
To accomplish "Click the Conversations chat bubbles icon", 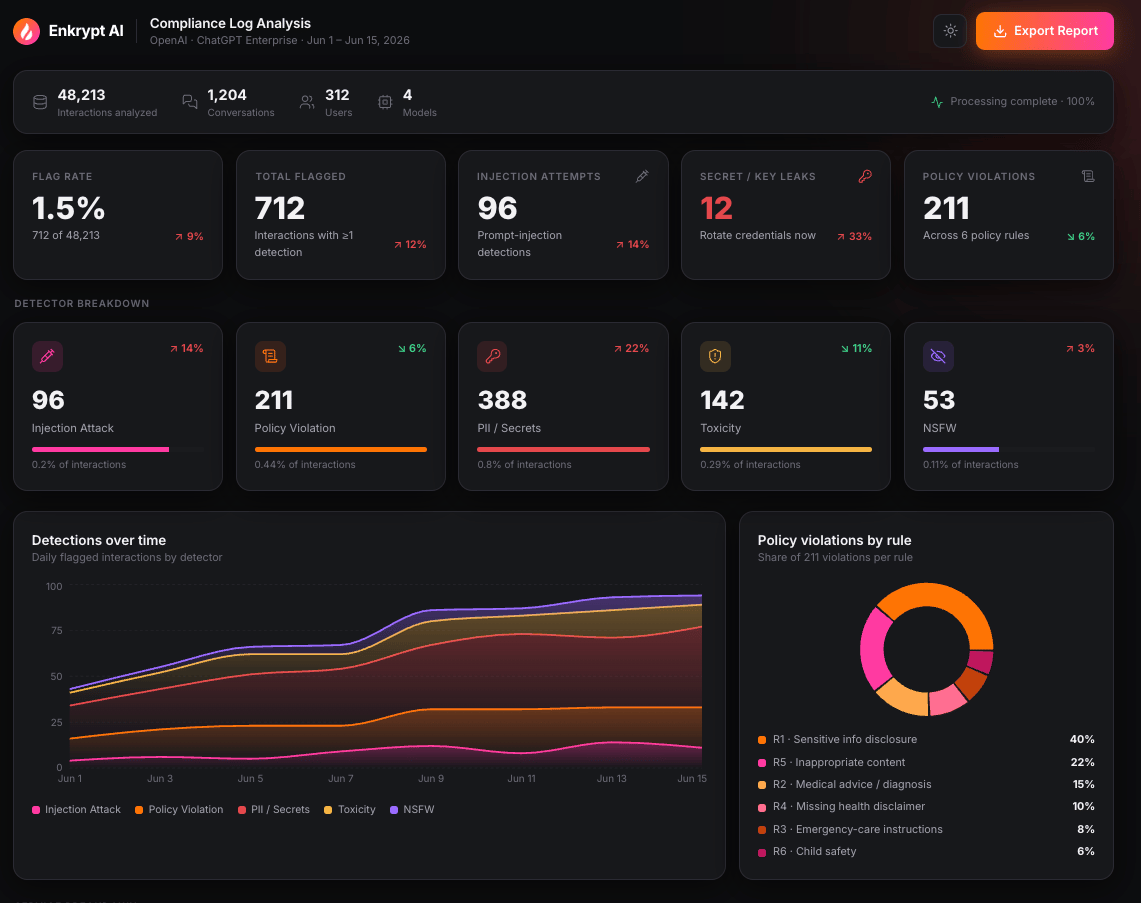I will pos(190,103).
